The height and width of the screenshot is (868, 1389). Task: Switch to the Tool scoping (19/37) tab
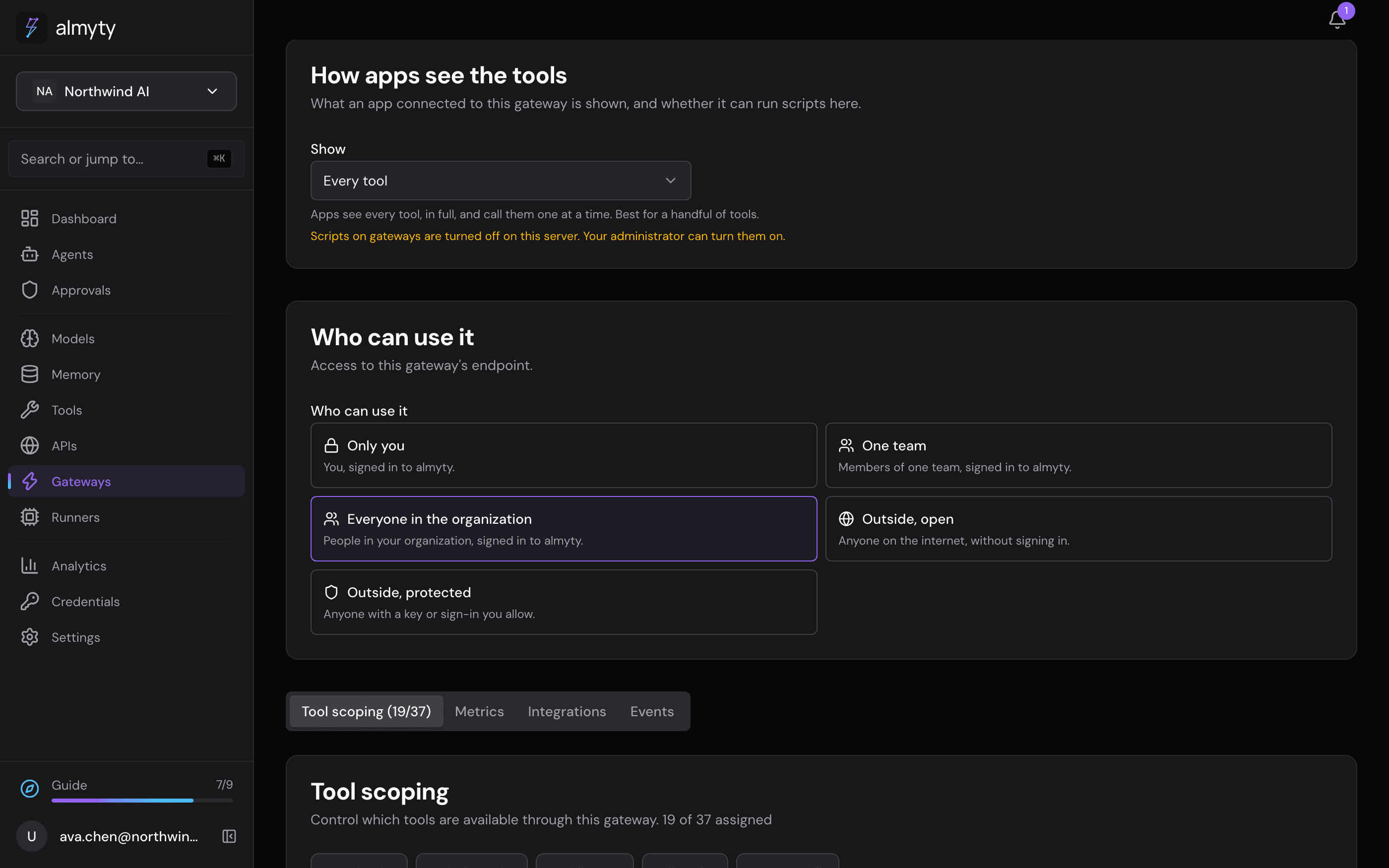tap(366, 711)
